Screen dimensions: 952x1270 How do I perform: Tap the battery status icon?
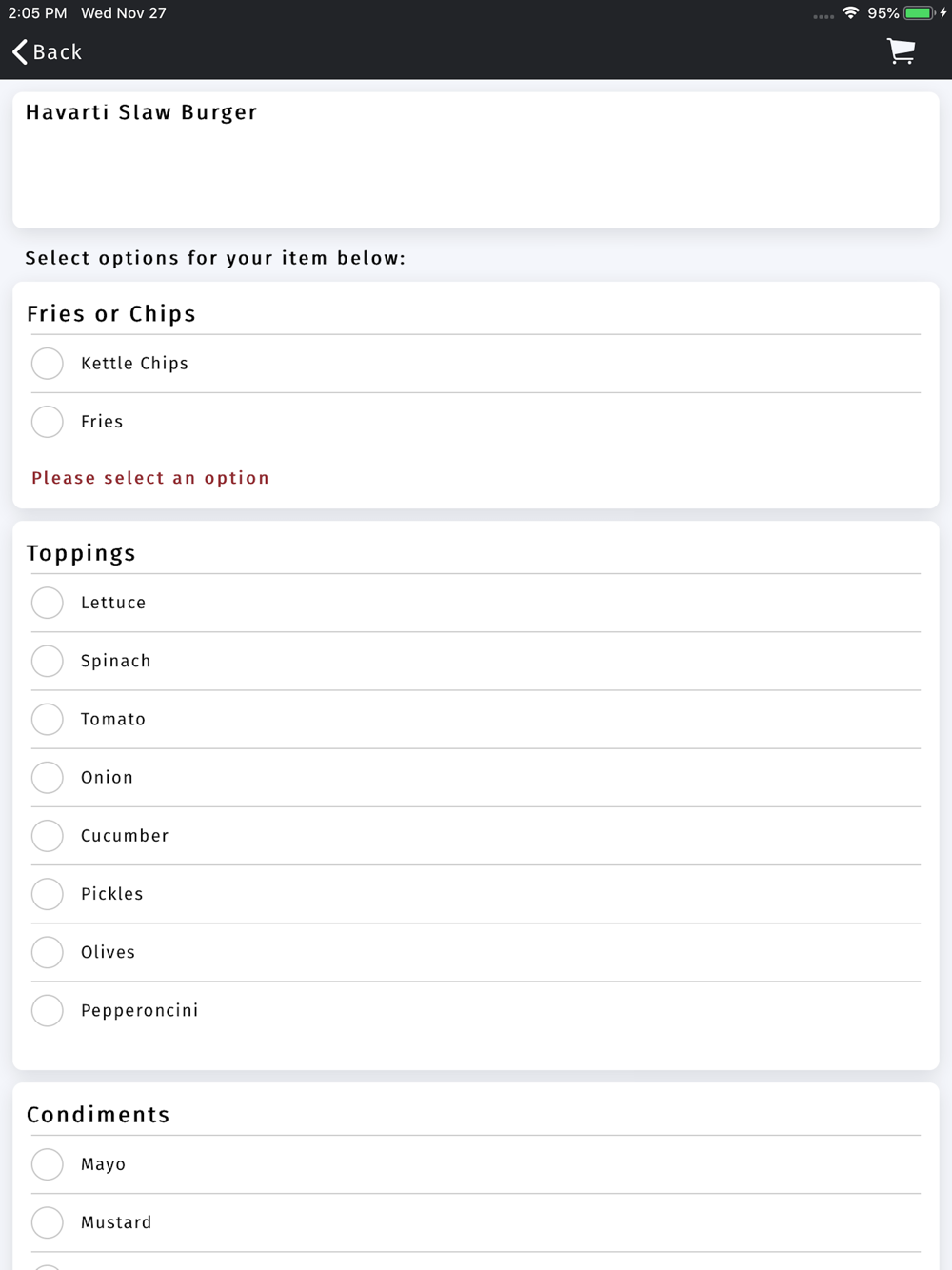(919, 13)
